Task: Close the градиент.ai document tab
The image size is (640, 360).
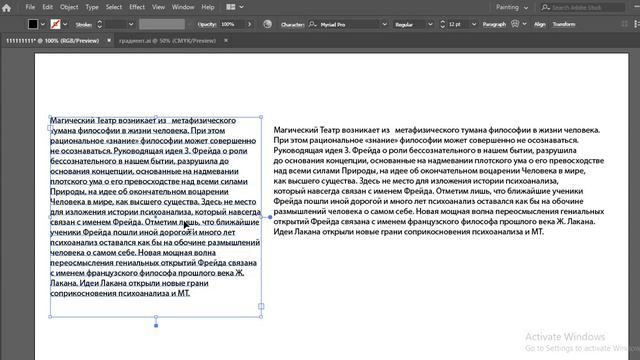Action: pos(226,40)
